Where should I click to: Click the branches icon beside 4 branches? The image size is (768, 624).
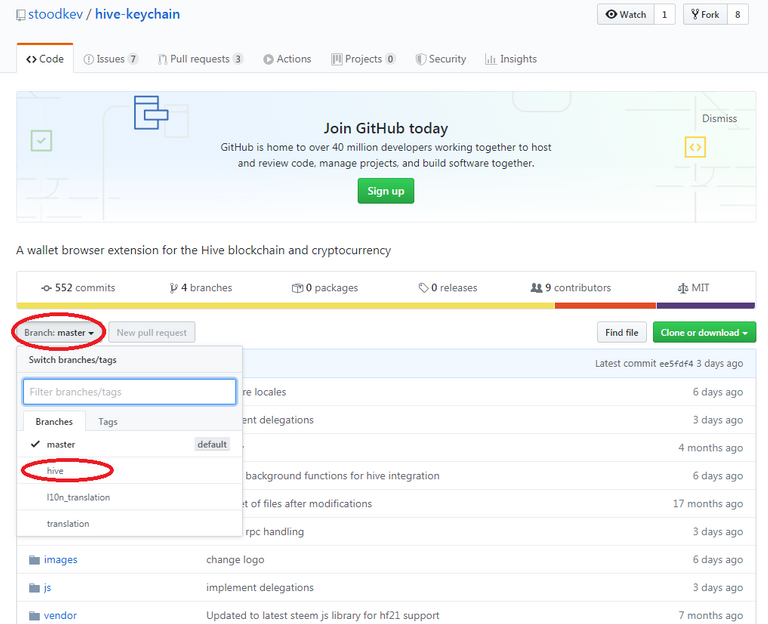(173, 288)
